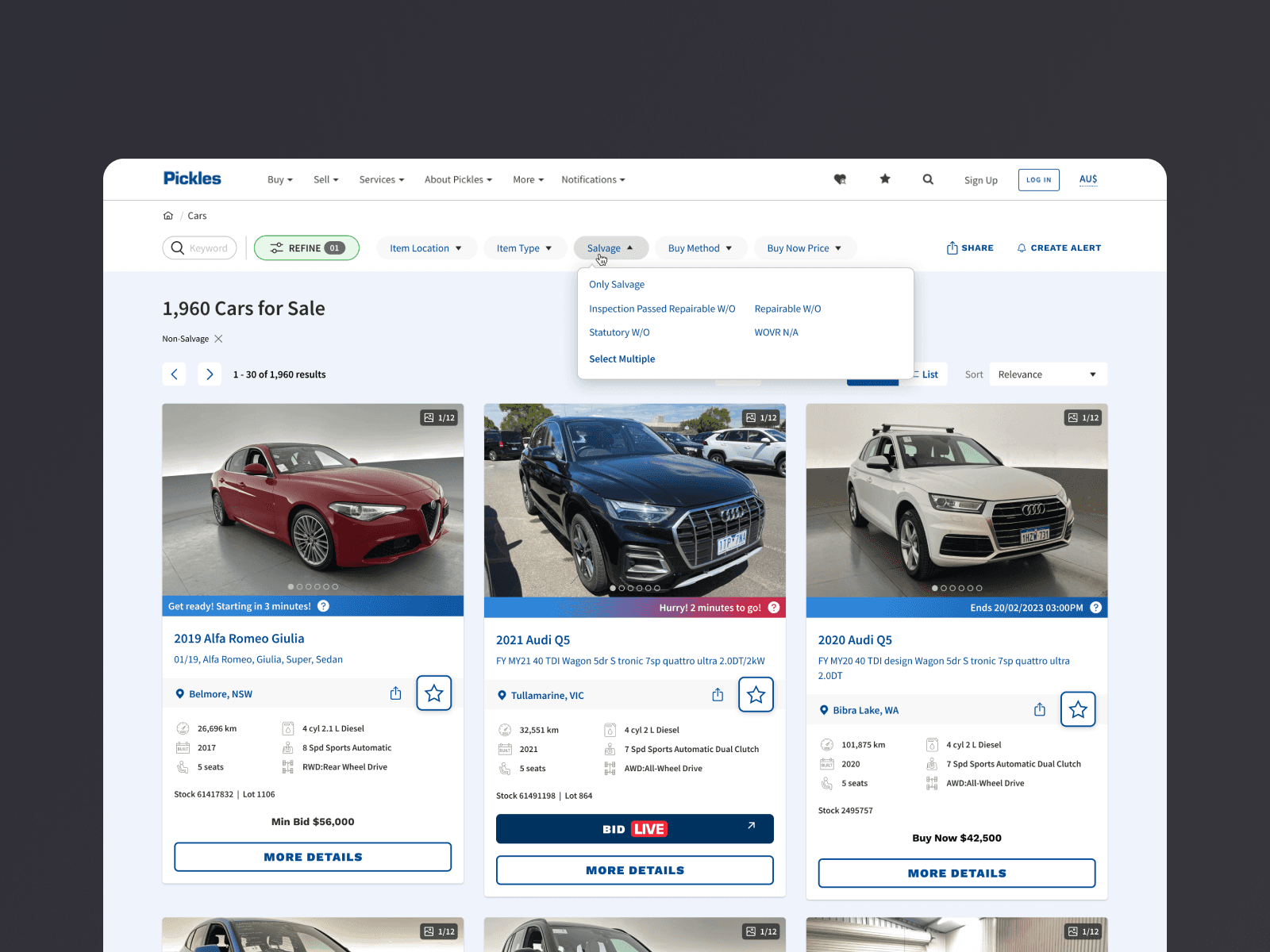Open the heart watchlist icon in header

[x=840, y=179]
